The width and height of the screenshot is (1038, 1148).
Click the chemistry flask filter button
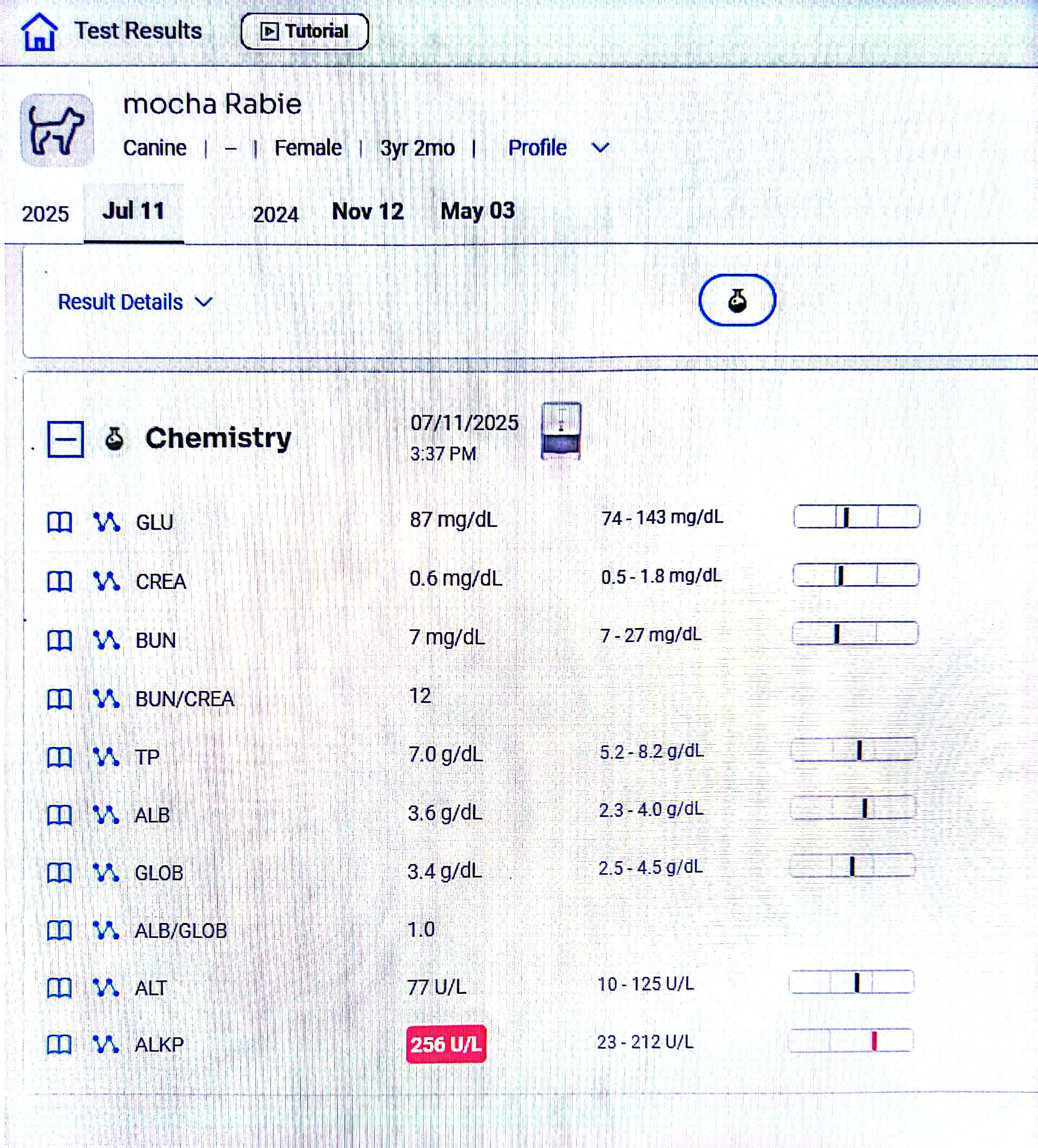click(x=737, y=300)
